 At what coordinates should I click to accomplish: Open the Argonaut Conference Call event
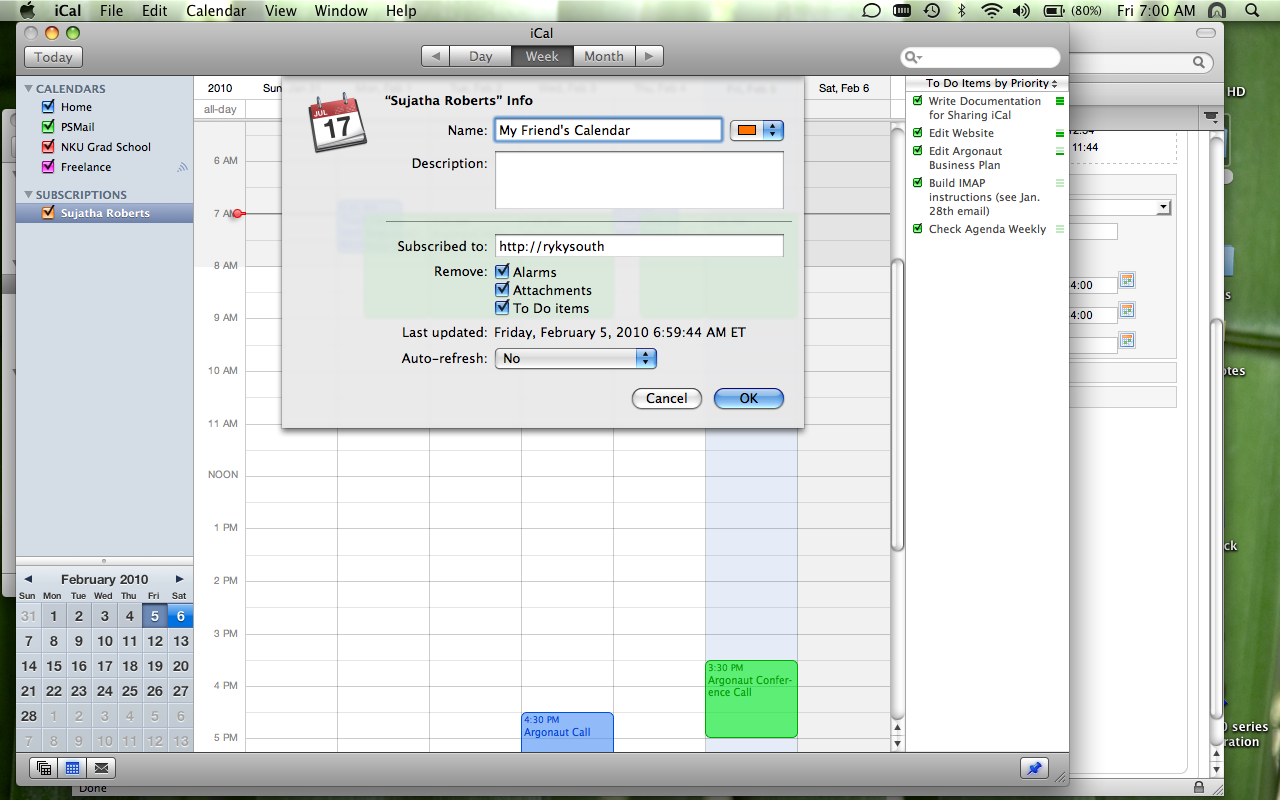click(751, 699)
